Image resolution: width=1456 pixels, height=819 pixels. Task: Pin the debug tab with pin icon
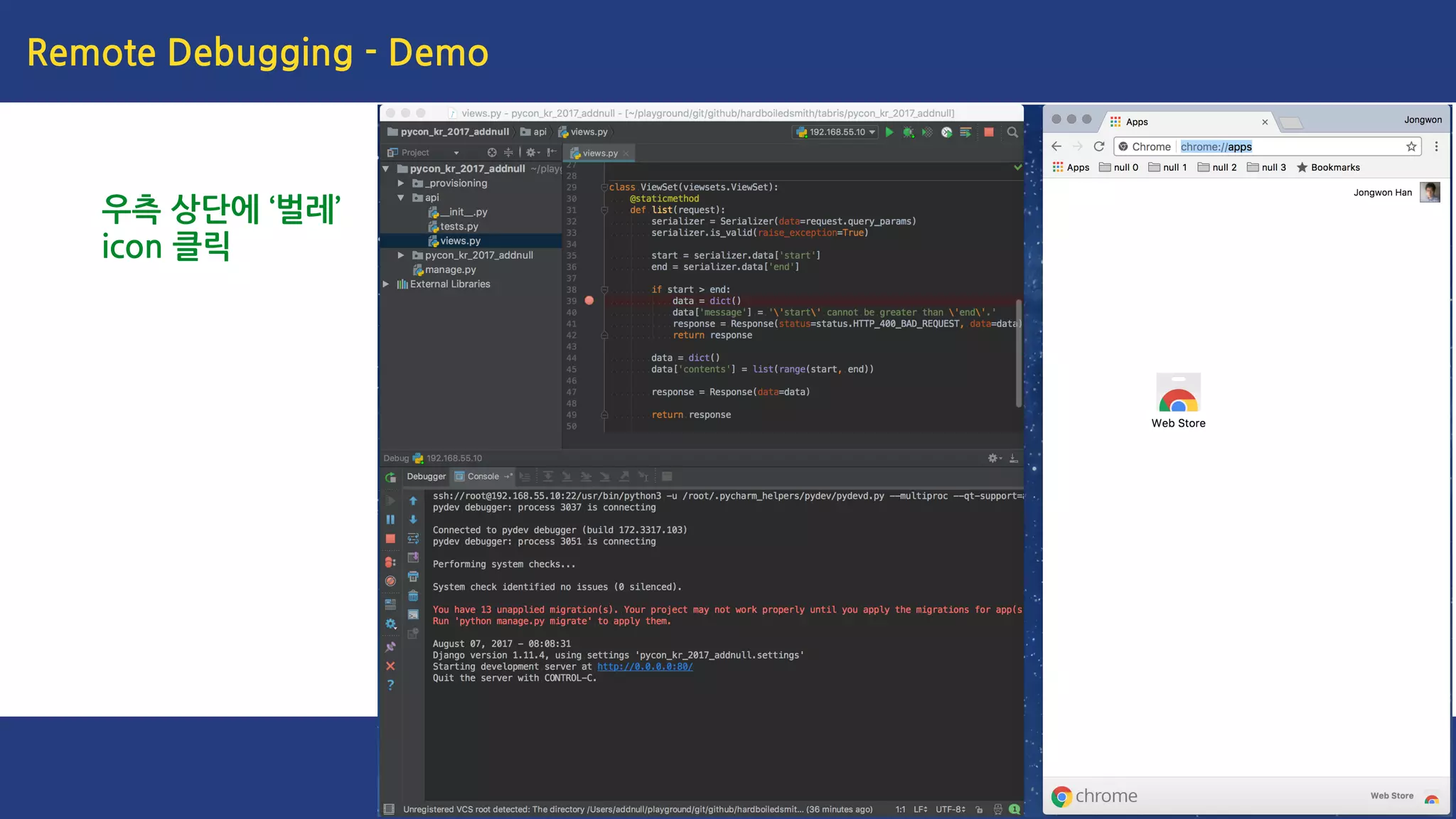click(x=390, y=647)
